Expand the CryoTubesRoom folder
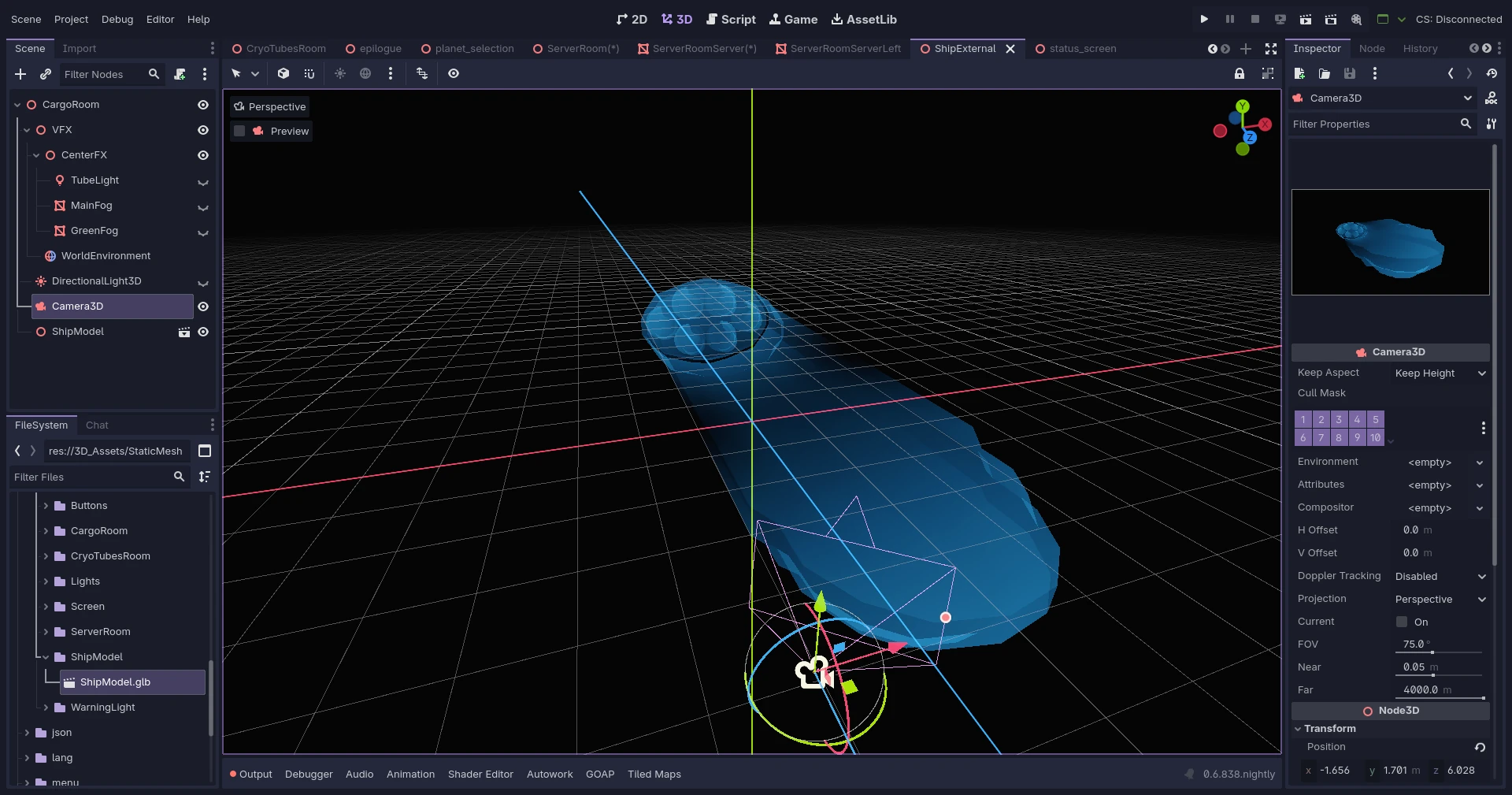The width and height of the screenshot is (1512, 795). [46, 556]
